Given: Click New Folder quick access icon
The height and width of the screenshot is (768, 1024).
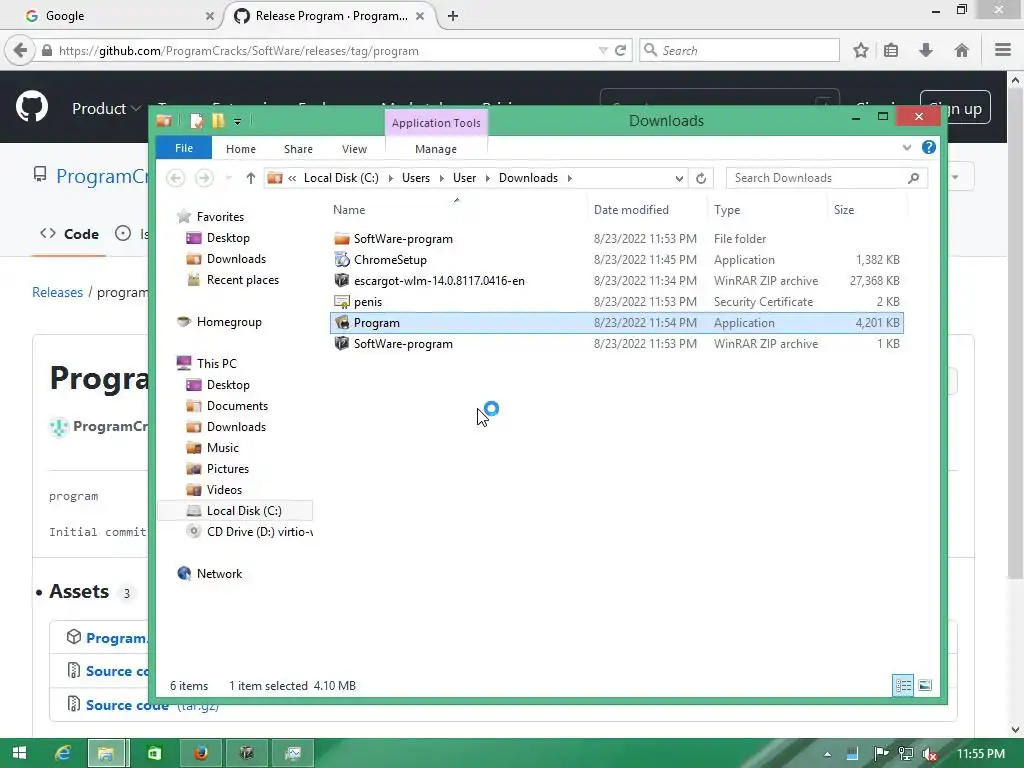Looking at the screenshot, I should point(217,121).
